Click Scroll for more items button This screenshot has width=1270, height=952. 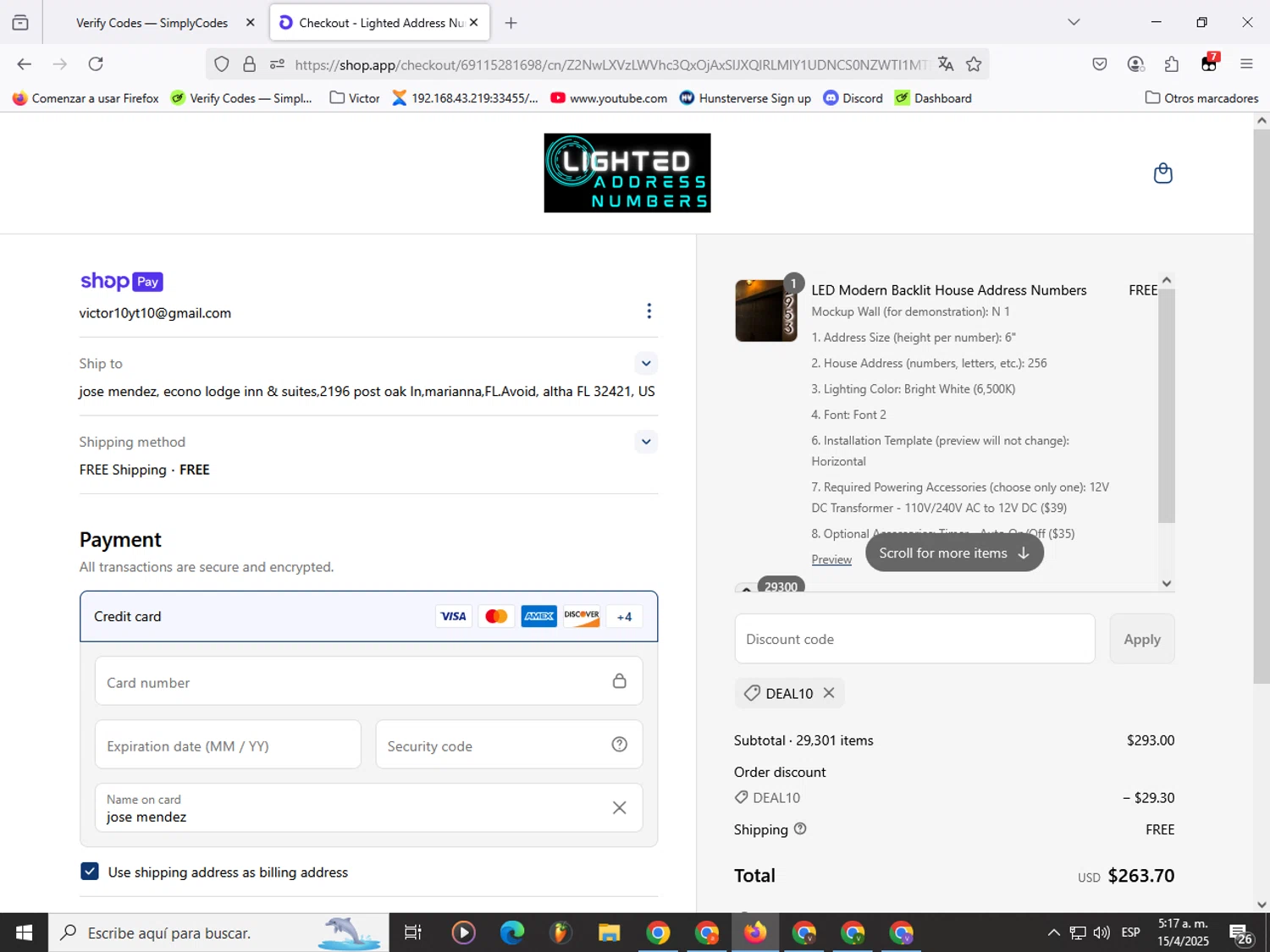[x=954, y=553]
